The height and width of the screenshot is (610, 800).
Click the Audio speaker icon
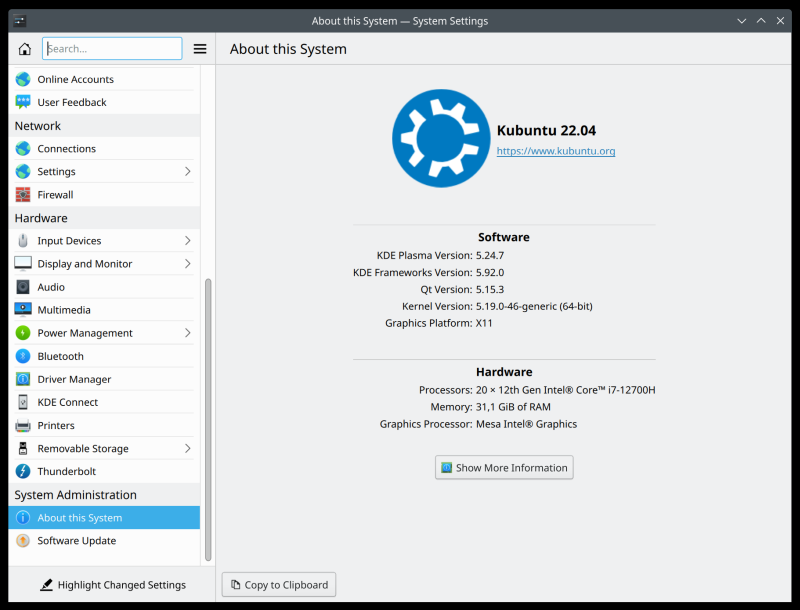[x=23, y=287]
